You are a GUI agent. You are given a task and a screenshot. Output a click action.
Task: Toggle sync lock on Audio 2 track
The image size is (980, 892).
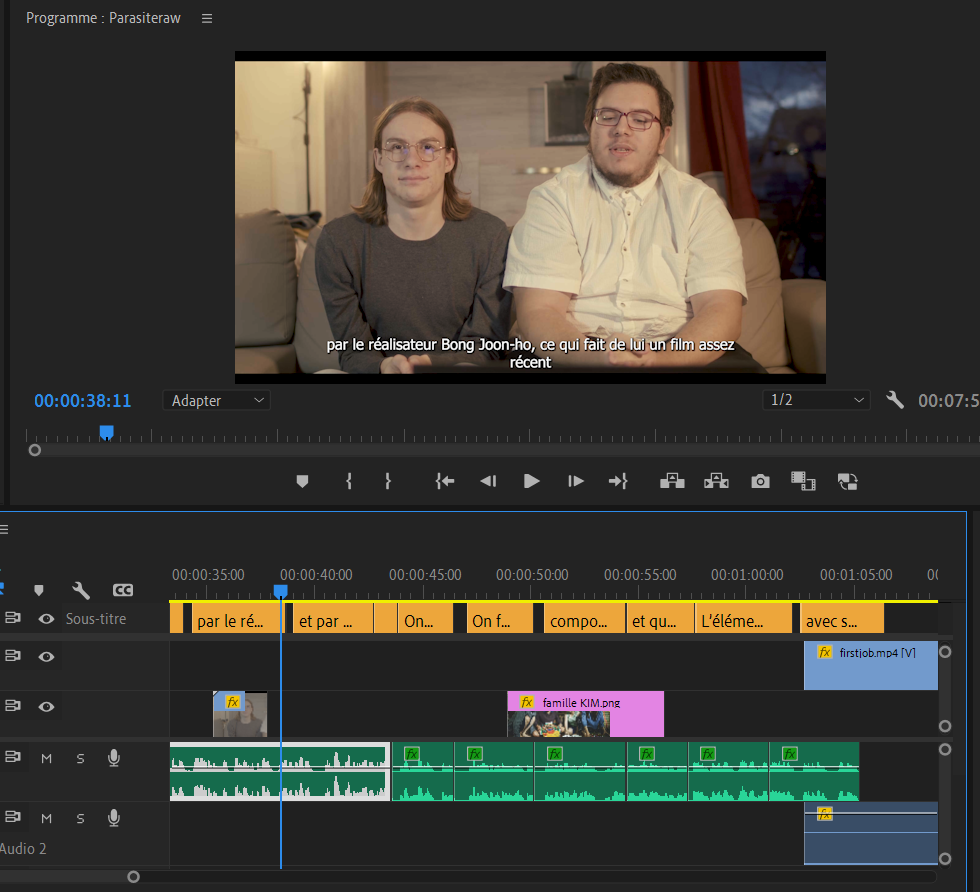point(12,817)
